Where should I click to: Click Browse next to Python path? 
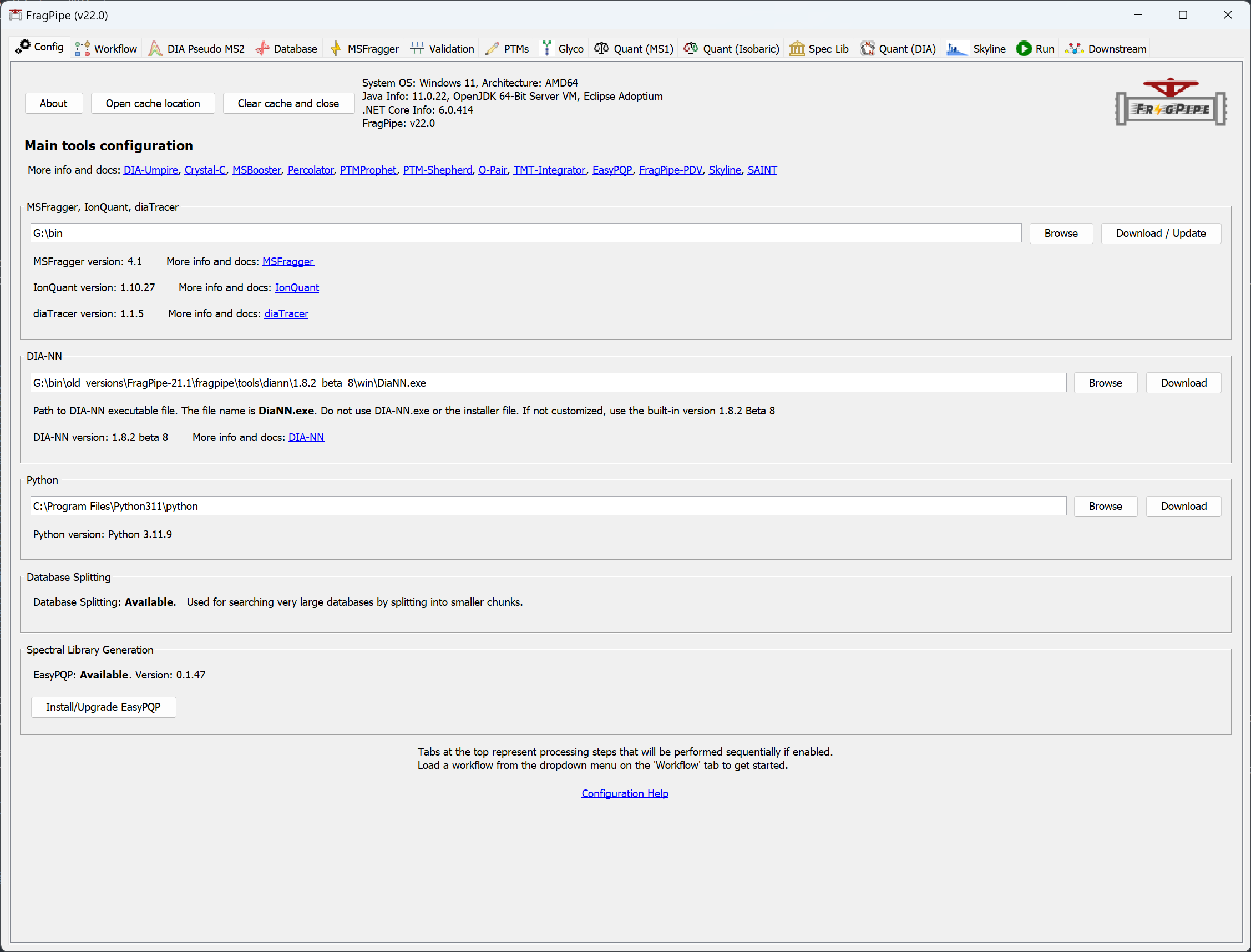[1105, 506]
